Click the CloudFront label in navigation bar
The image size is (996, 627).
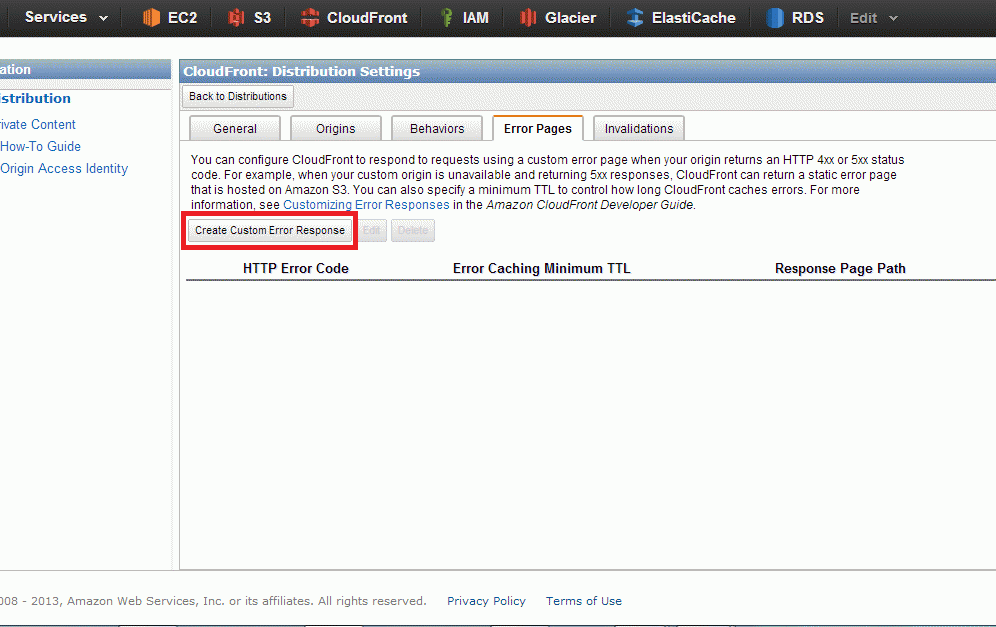(367, 18)
